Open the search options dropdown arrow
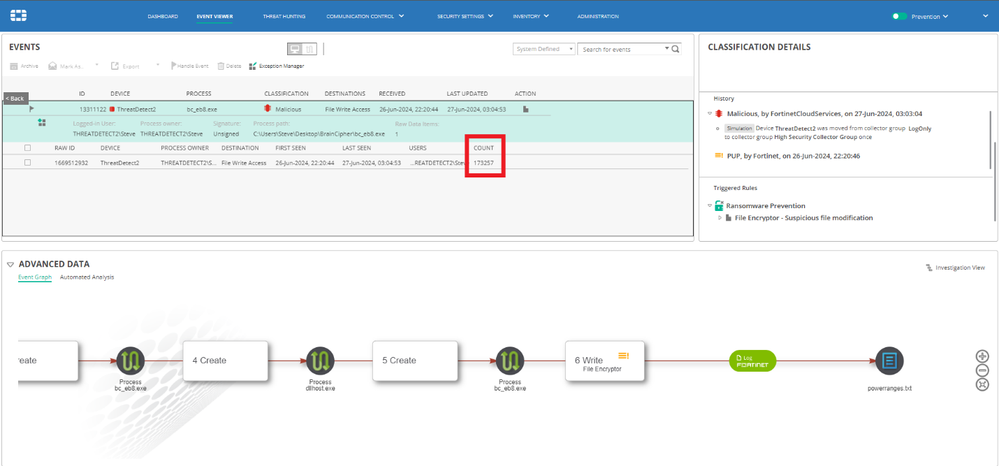Image resolution: width=999 pixels, height=466 pixels. tap(667, 48)
